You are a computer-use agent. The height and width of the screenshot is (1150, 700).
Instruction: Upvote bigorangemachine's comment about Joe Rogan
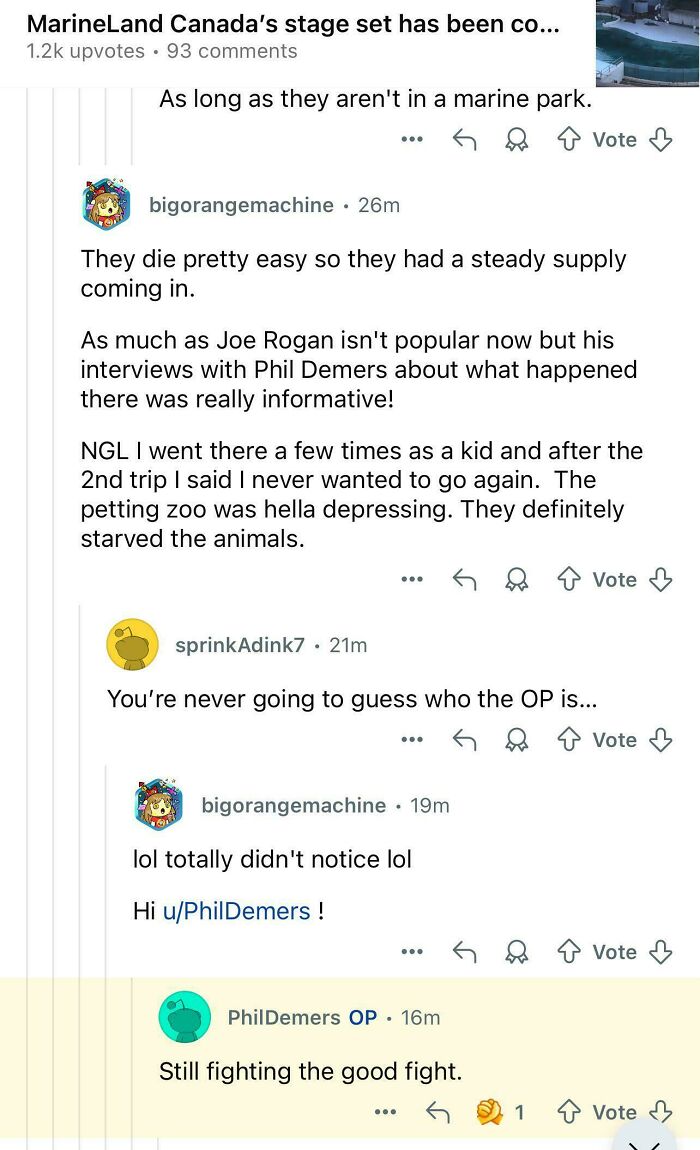pyautogui.click(x=568, y=579)
